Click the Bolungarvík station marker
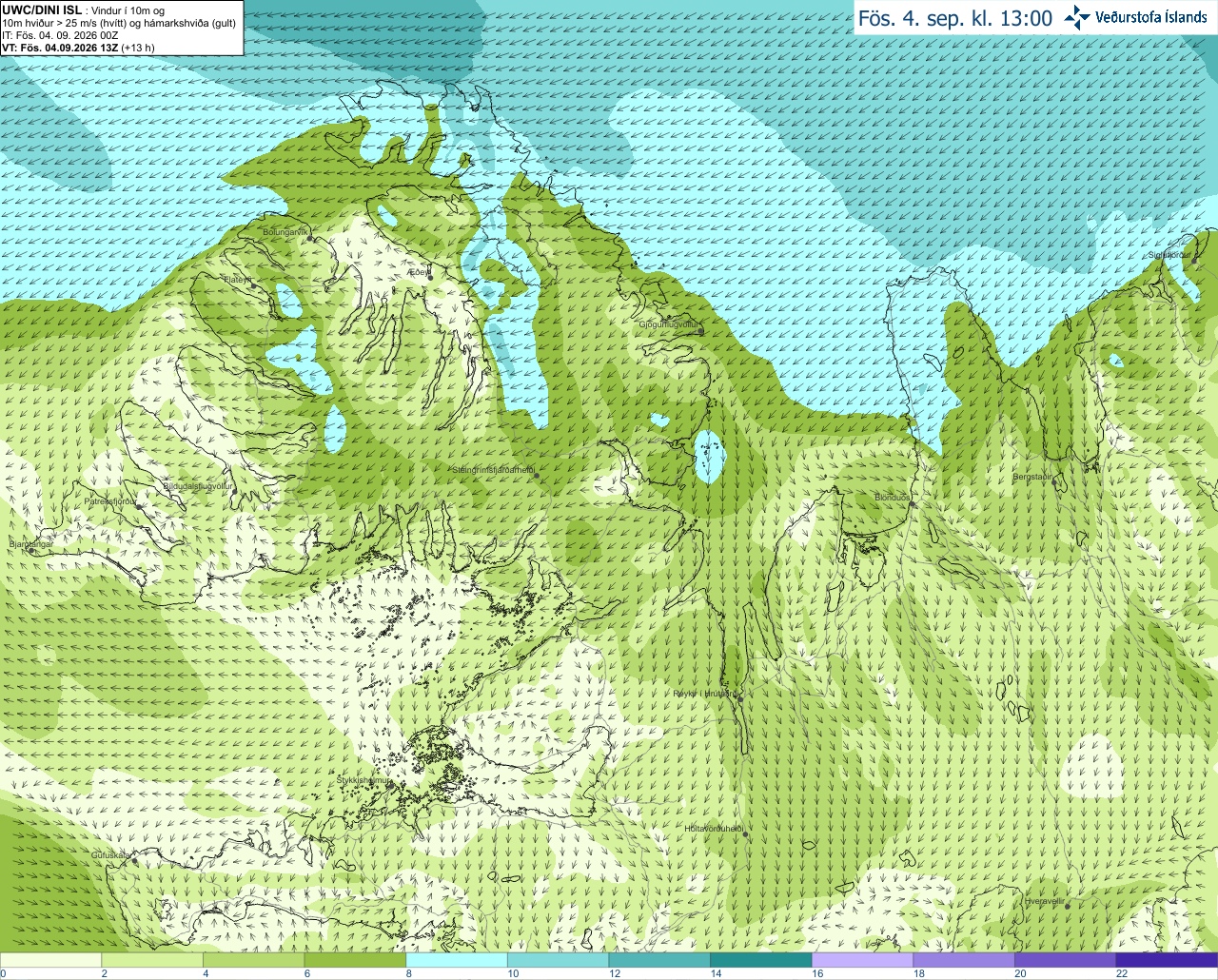The height and width of the screenshot is (980, 1218). click(x=310, y=239)
